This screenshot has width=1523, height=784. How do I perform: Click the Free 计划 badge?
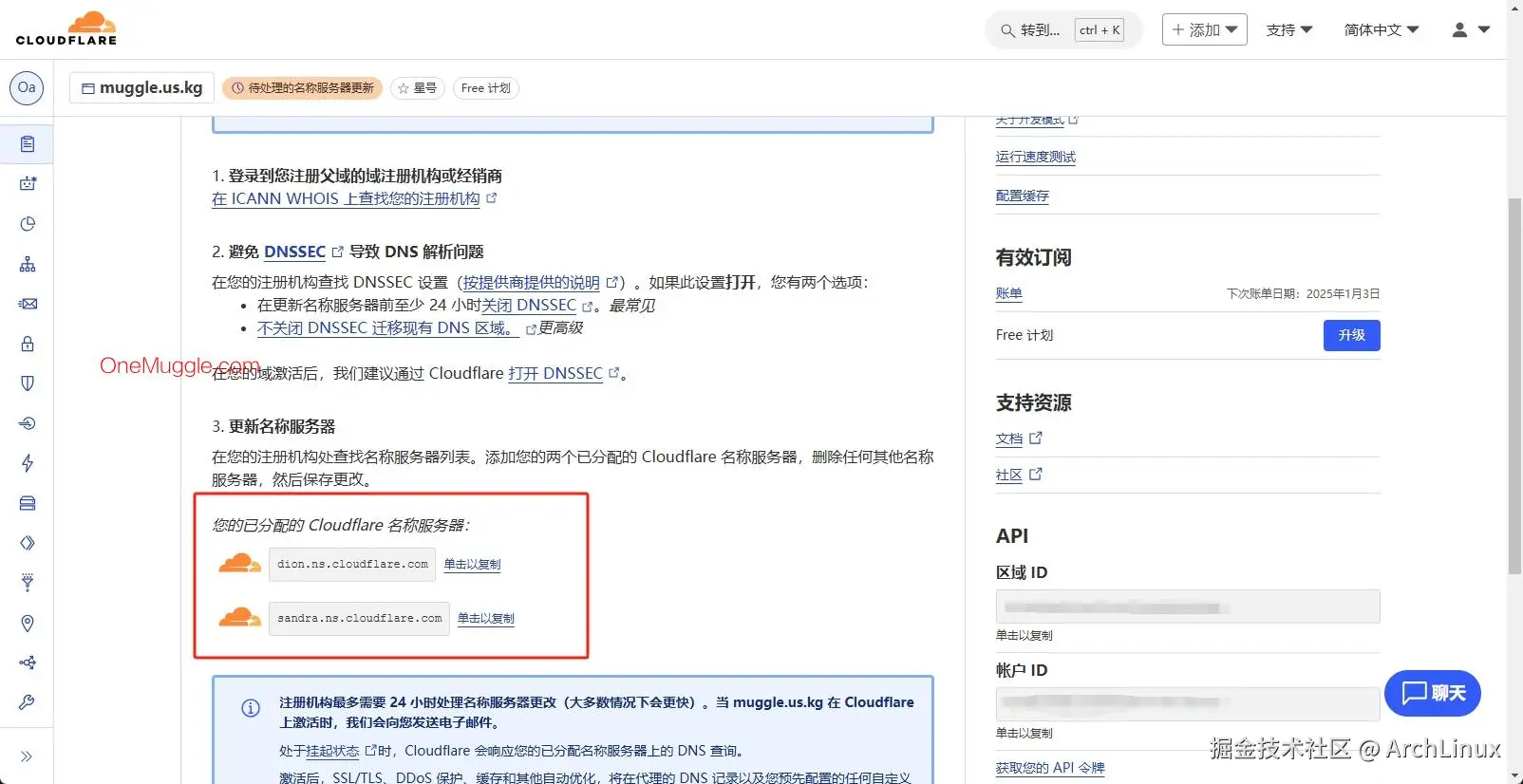(x=485, y=87)
